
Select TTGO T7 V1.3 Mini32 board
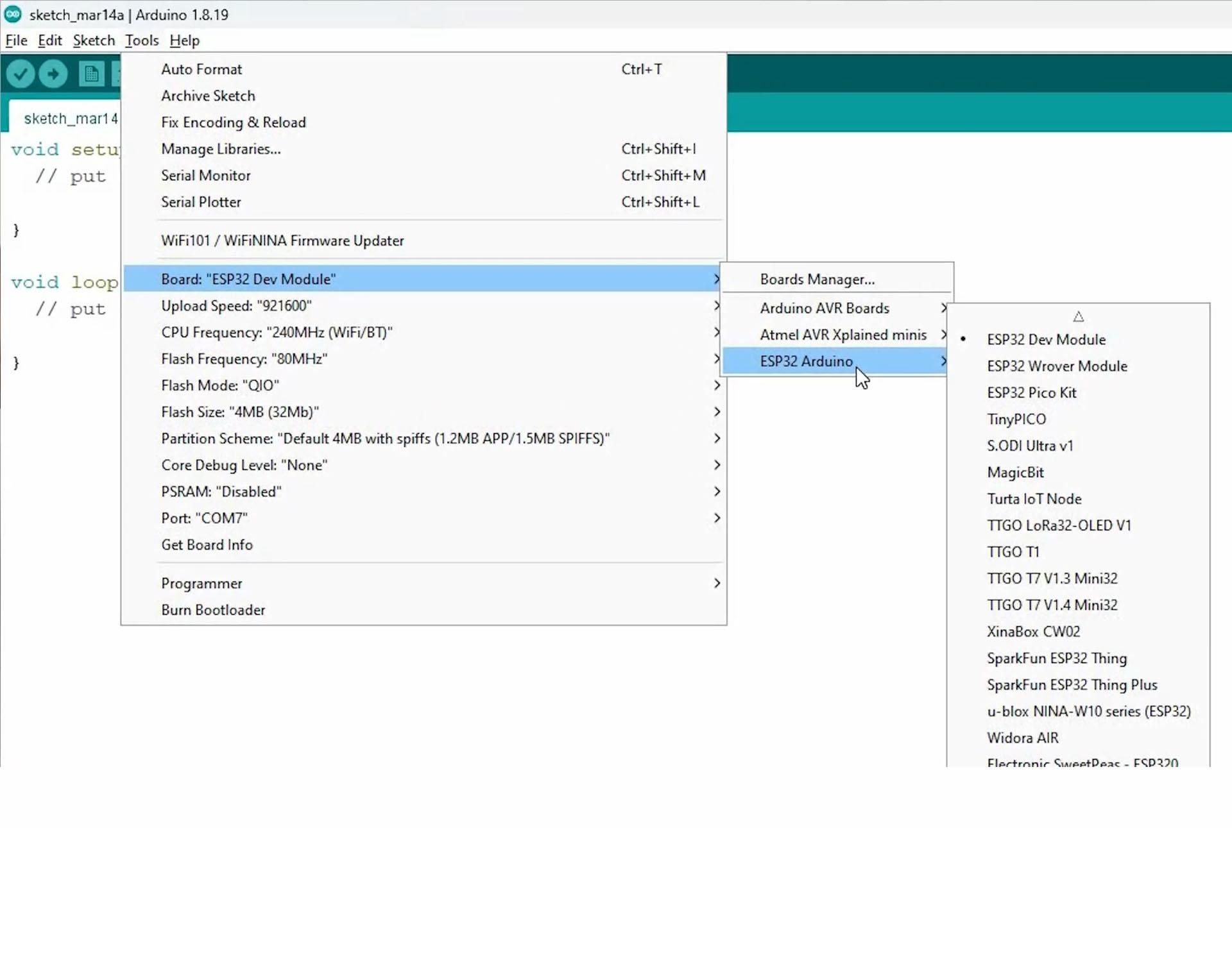pyautogui.click(x=1079, y=578)
